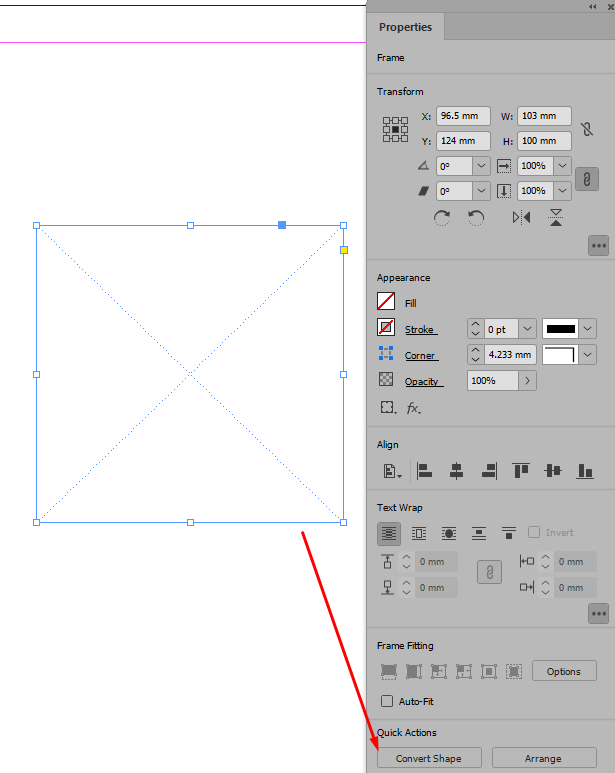Open the shear angle dropdown
This screenshot has width=615, height=773.
pos(481,191)
